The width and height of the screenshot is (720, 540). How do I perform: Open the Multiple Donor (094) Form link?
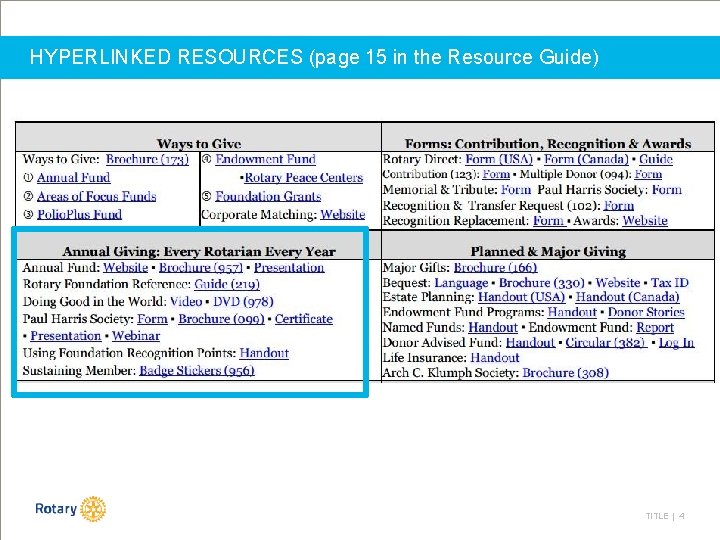[648, 174]
